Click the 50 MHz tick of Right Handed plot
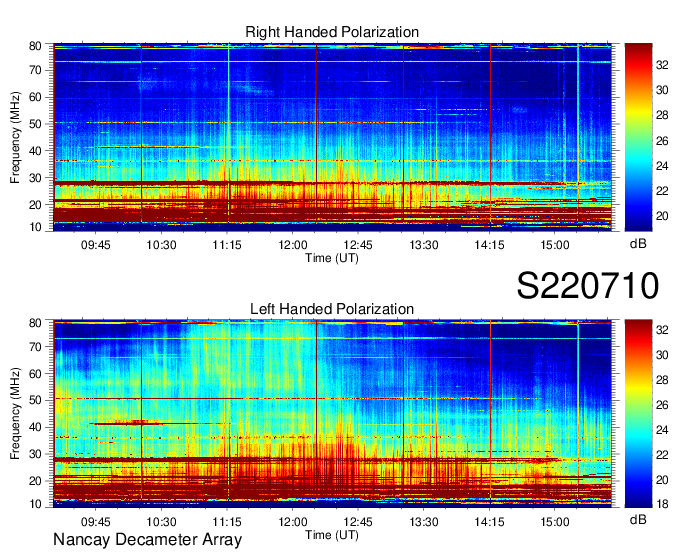This screenshot has height=552, width=680. click(x=35, y=124)
